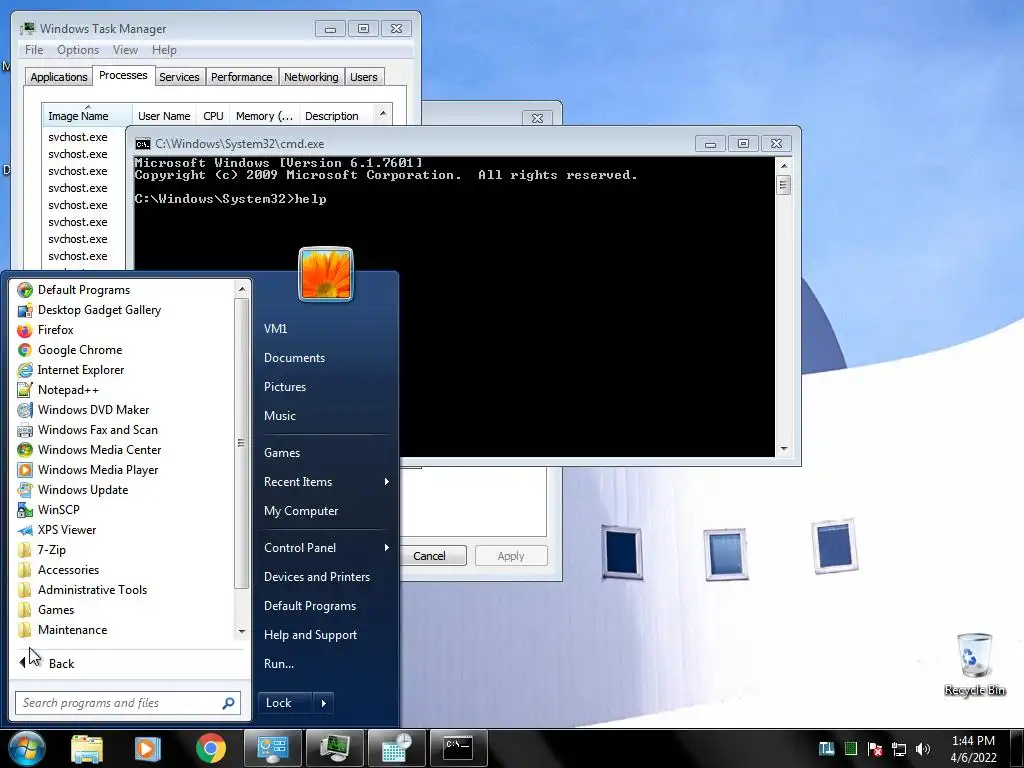Click Cancel in the background dialog
1024x768 pixels.
tap(429, 556)
